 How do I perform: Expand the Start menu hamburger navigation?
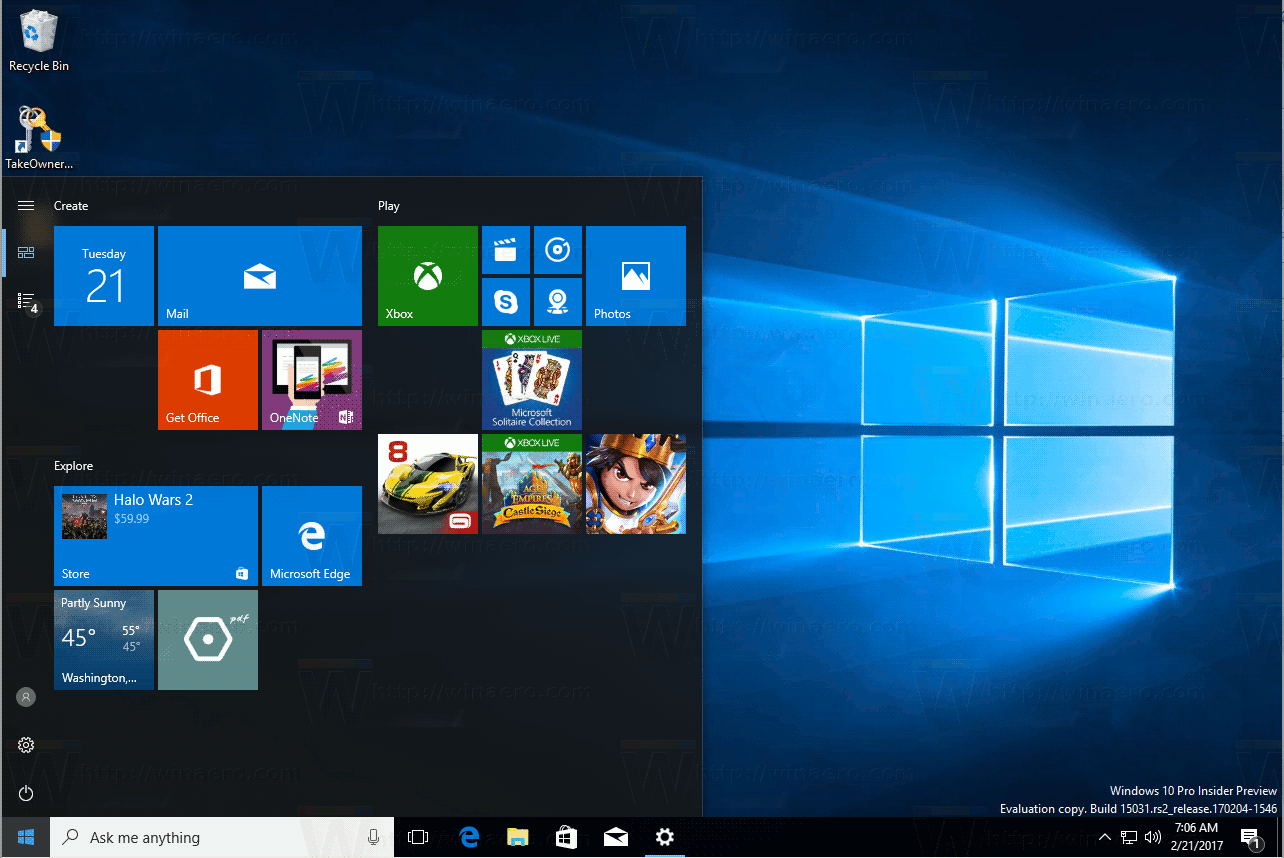coord(26,206)
